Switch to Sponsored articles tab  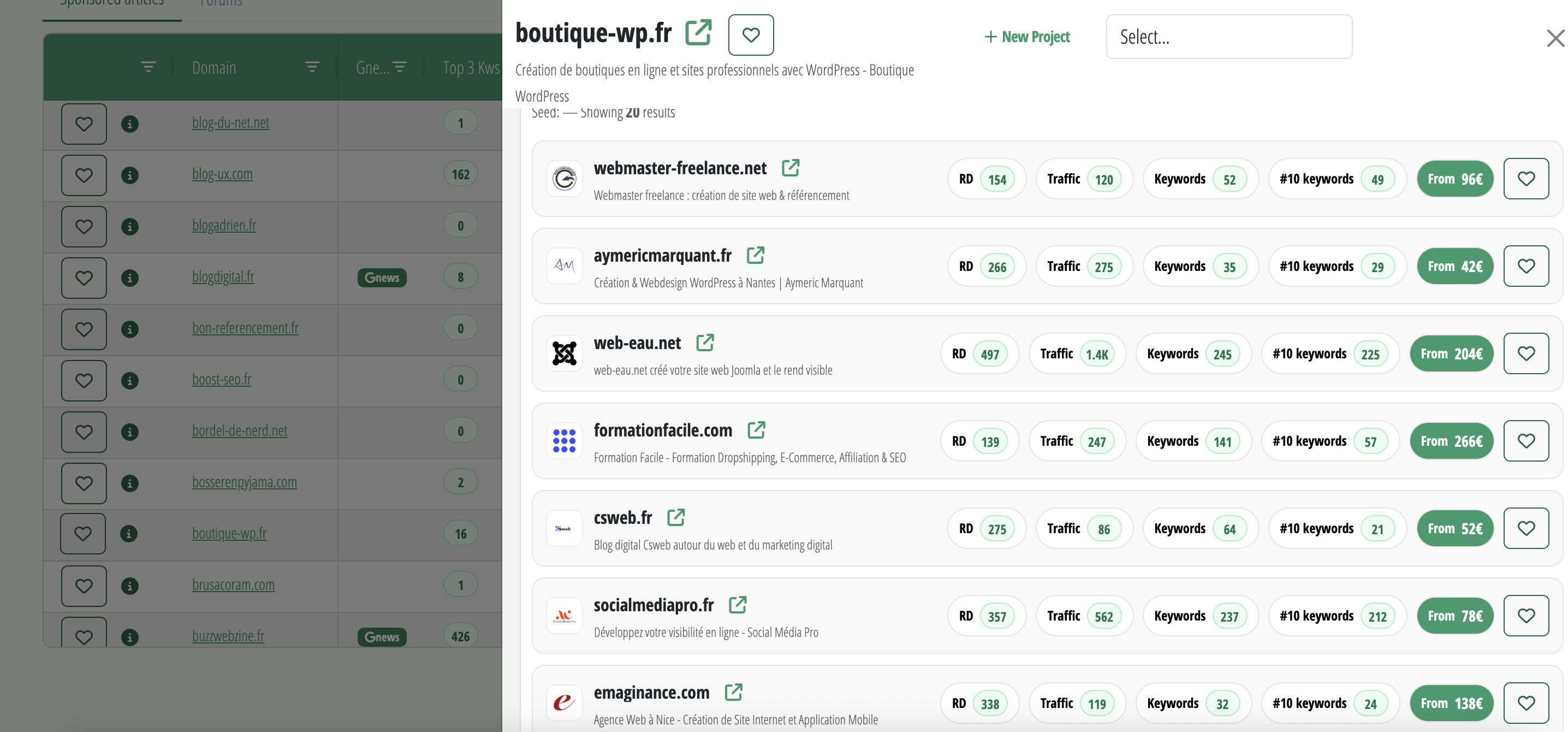point(112,3)
